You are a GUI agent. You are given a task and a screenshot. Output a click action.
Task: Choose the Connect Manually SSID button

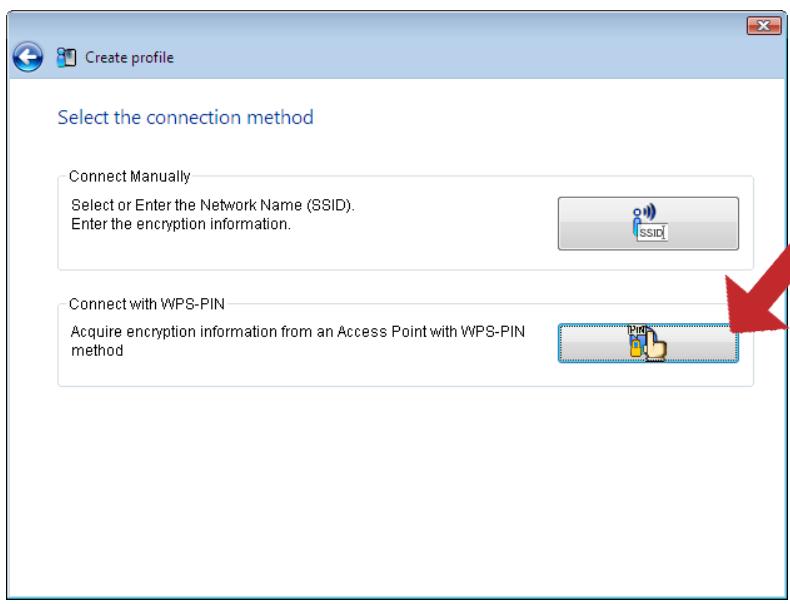coord(648,223)
